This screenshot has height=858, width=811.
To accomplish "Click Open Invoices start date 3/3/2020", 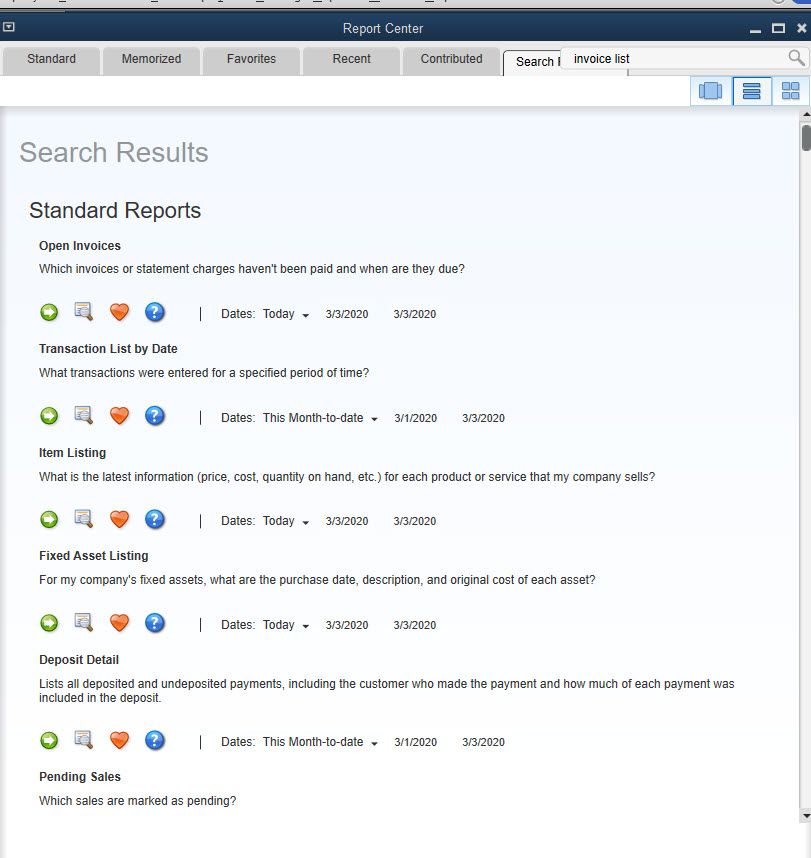I will (347, 314).
